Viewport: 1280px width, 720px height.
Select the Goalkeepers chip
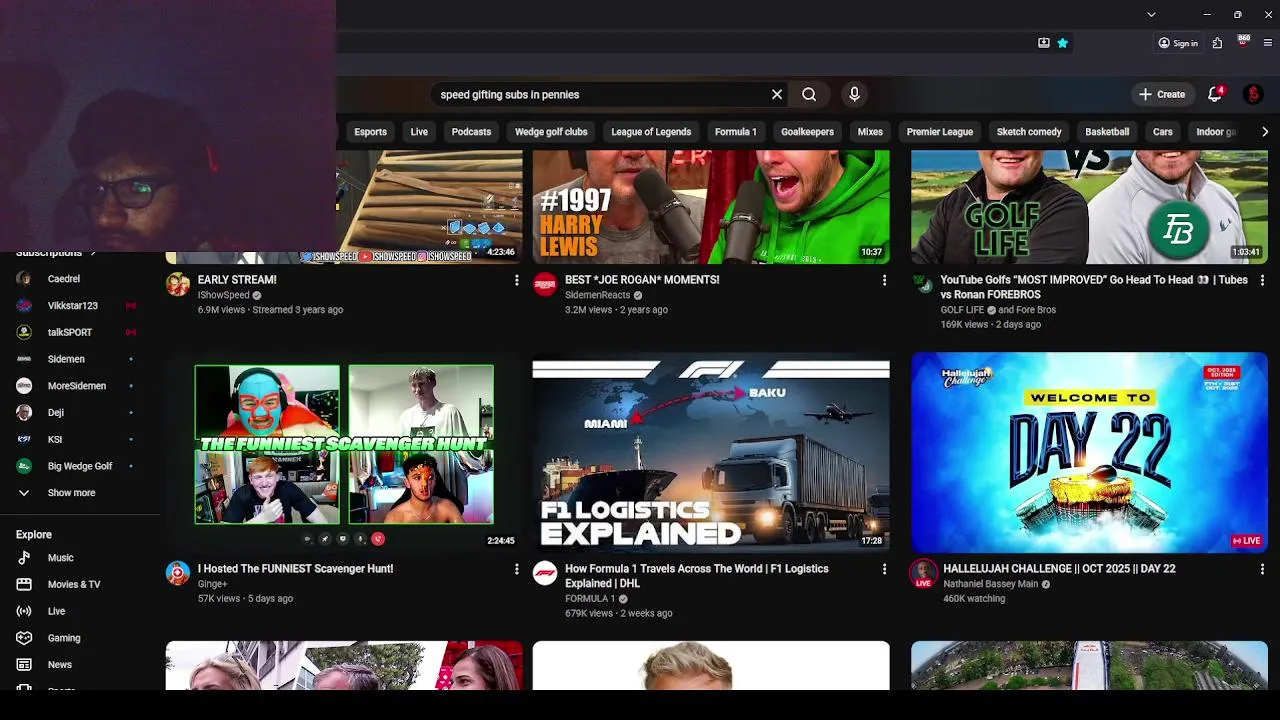click(807, 132)
